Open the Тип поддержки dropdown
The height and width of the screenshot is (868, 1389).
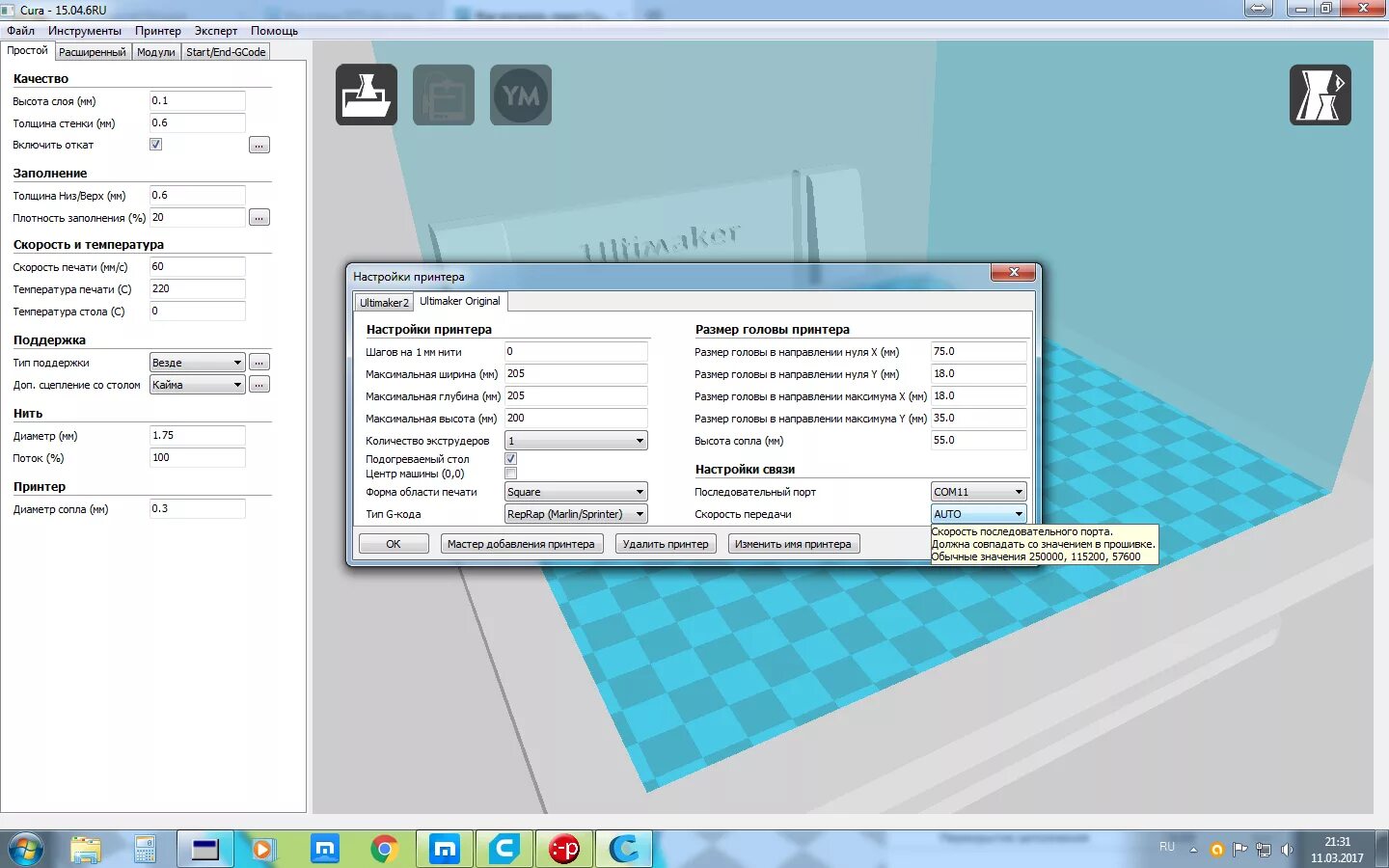[x=197, y=363]
